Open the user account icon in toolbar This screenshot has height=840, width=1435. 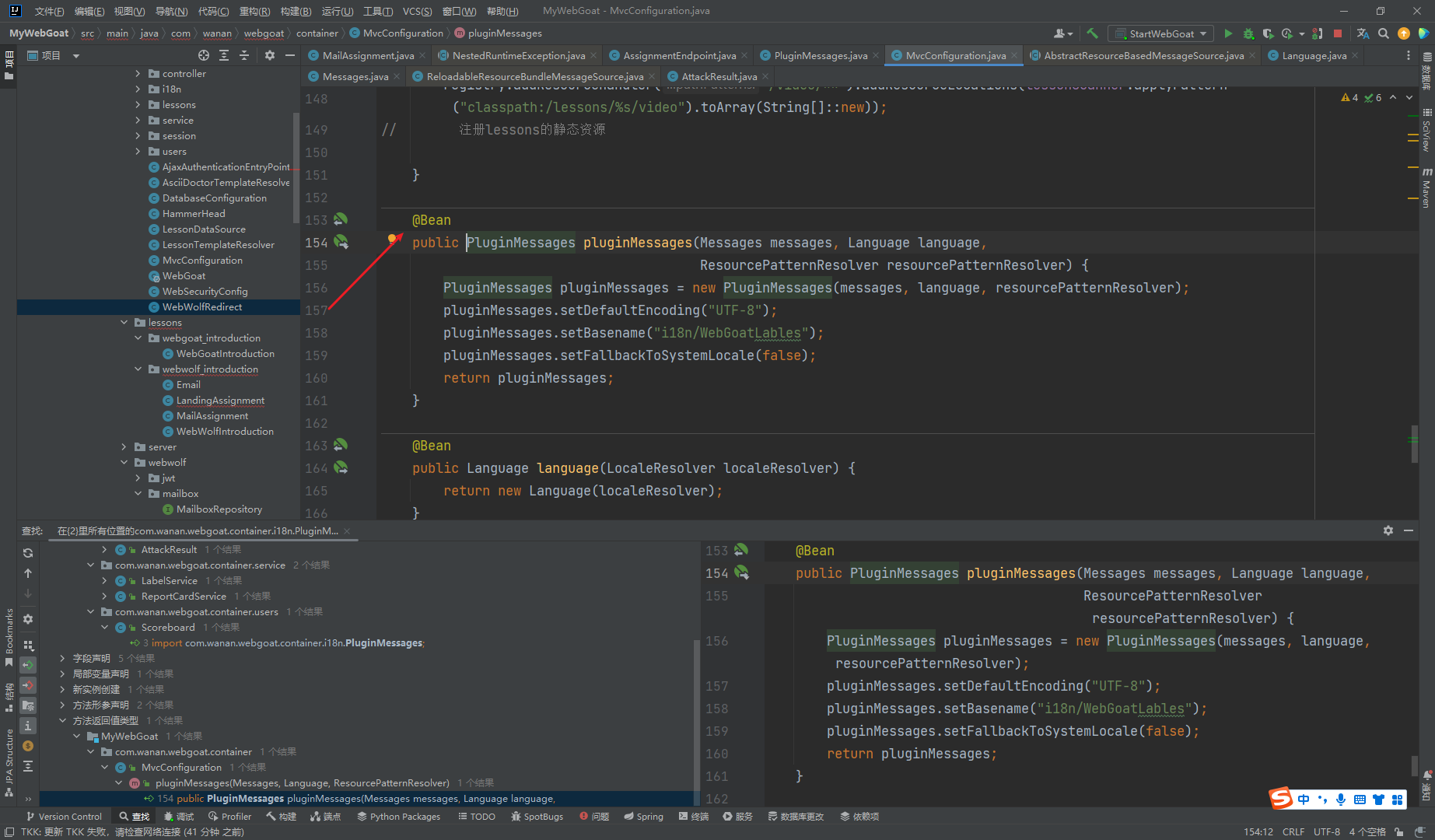[x=1062, y=33]
